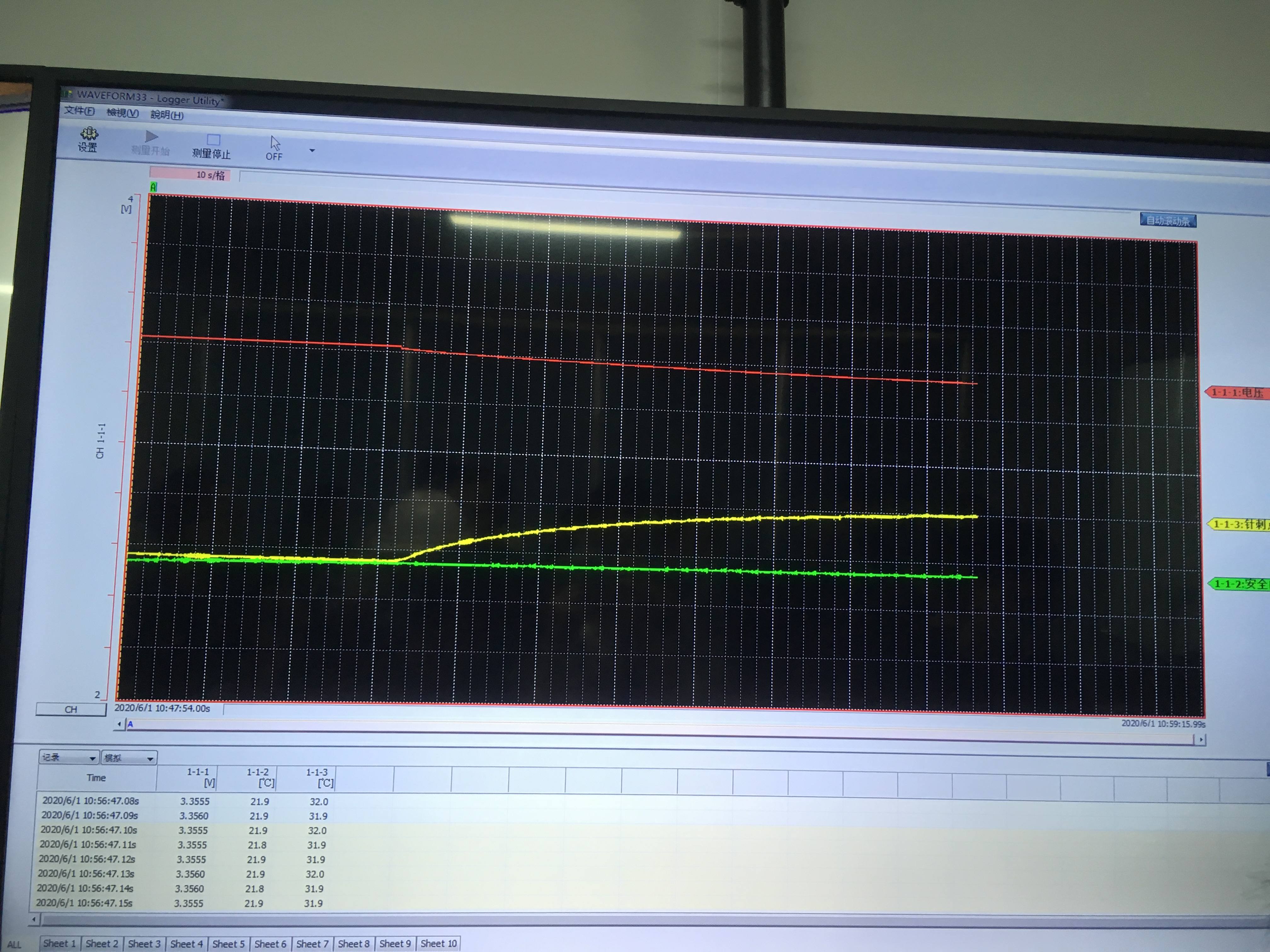Click the 测量停止 stop measurement button
The width and height of the screenshot is (1270, 952).
[211, 147]
